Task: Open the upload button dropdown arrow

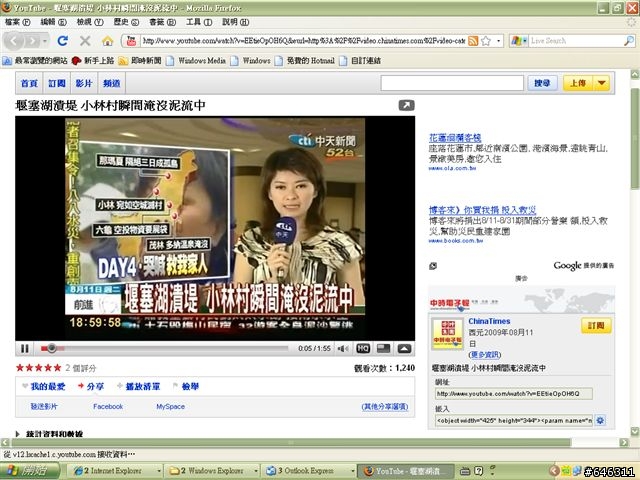Action: pos(601,83)
